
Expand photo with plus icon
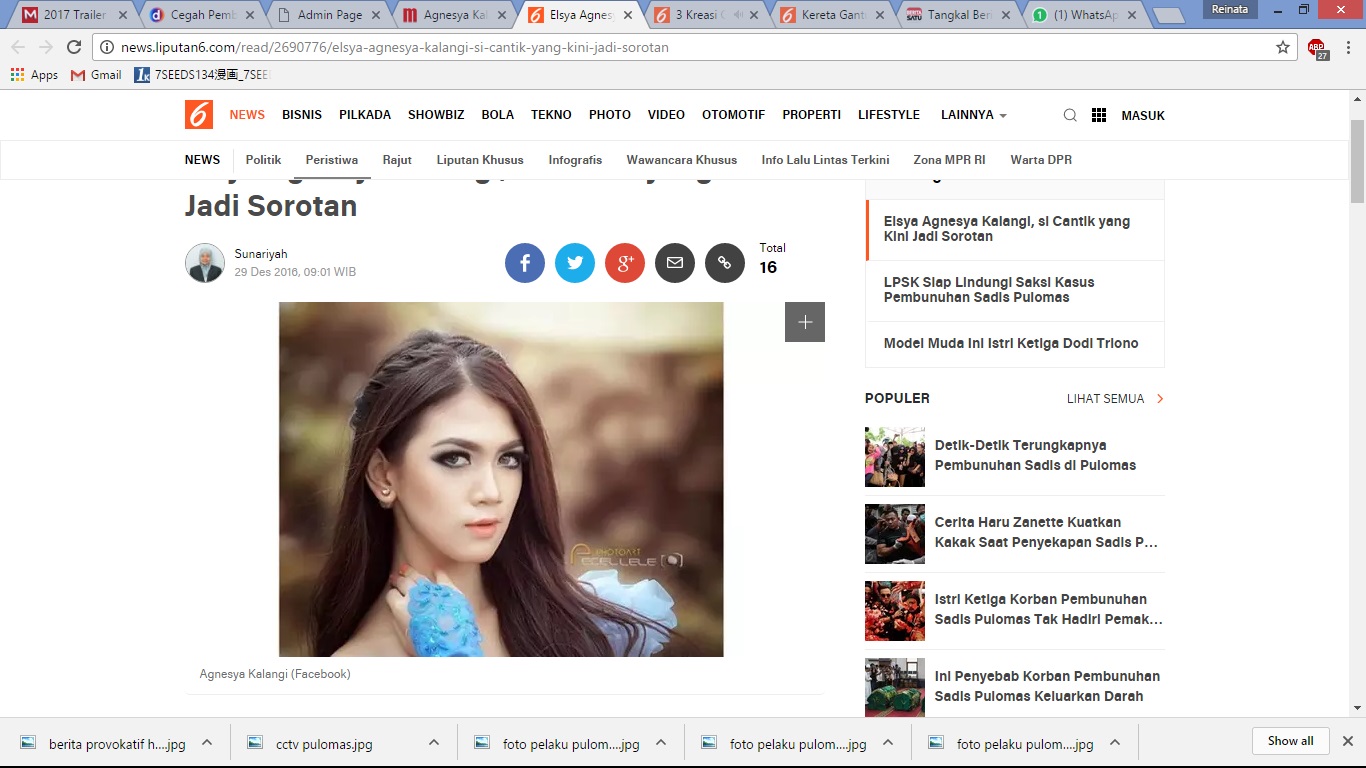(x=805, y=322)
